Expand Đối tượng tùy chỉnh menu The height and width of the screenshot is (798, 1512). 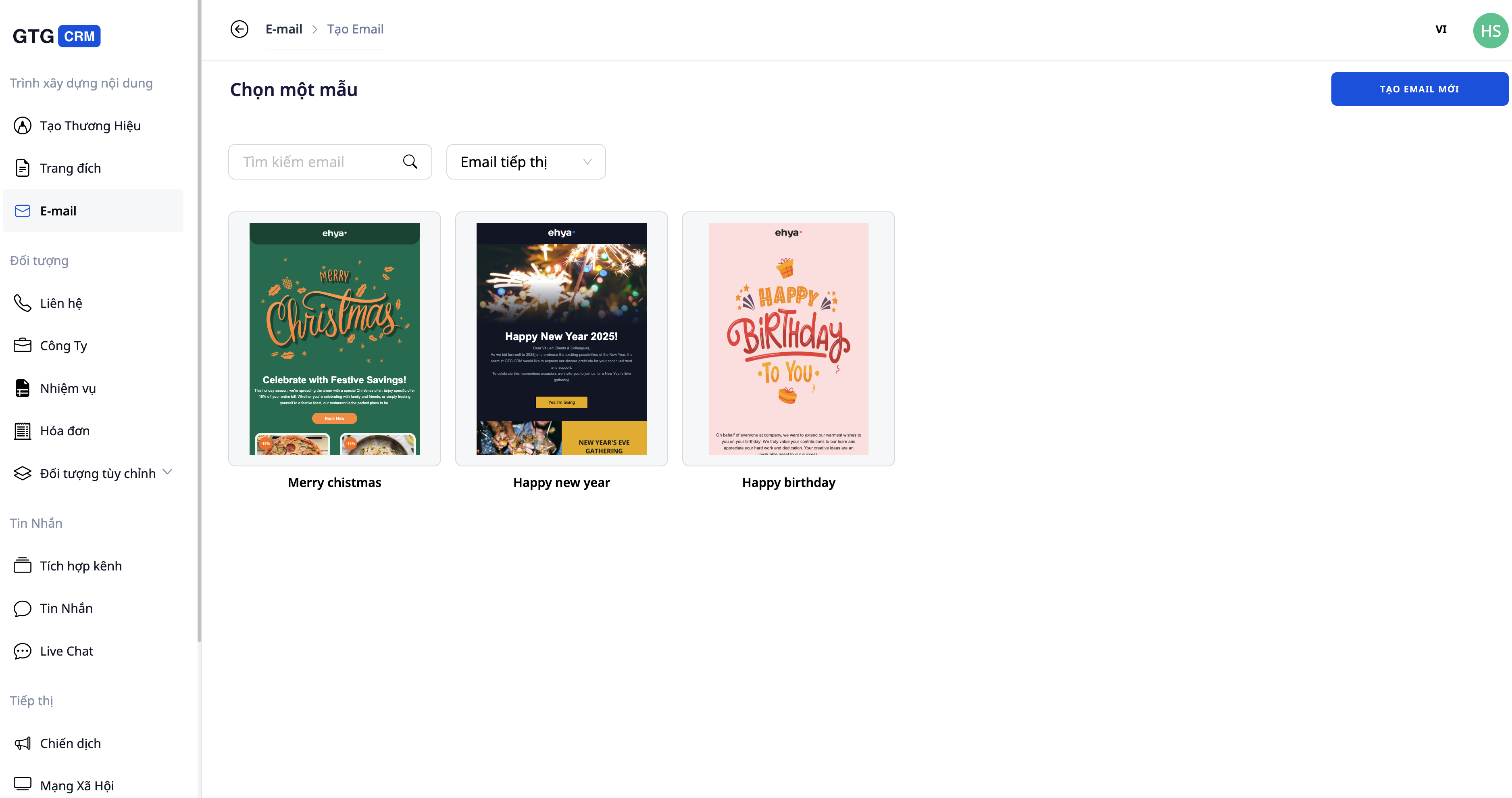pos(167,472)
